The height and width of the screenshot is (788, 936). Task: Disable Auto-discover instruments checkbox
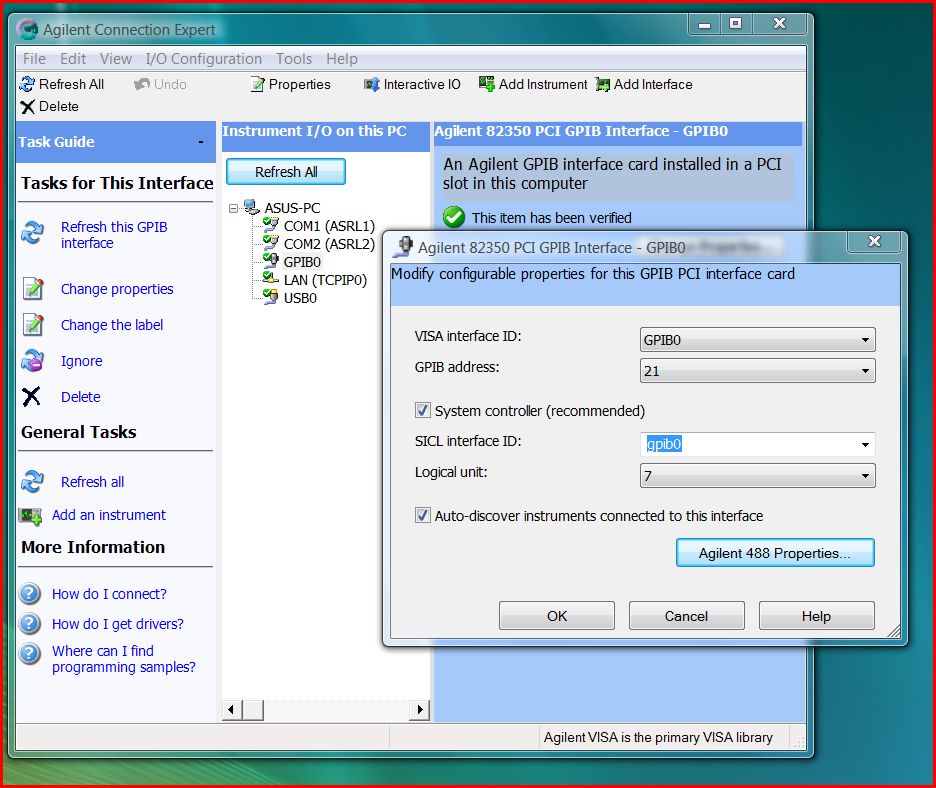[422, 516]
